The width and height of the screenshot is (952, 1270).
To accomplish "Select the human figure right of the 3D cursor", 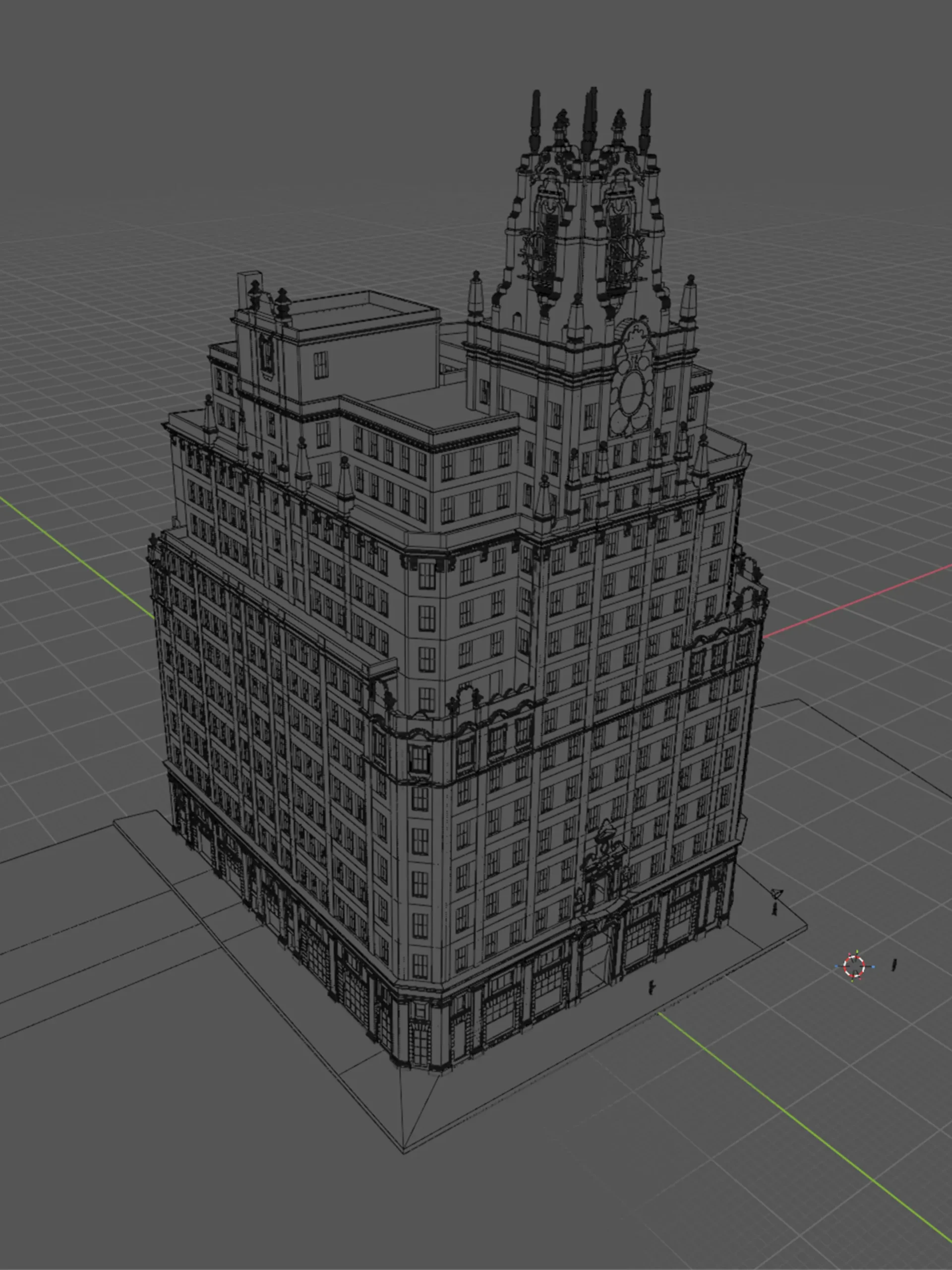I will (893, 965).
